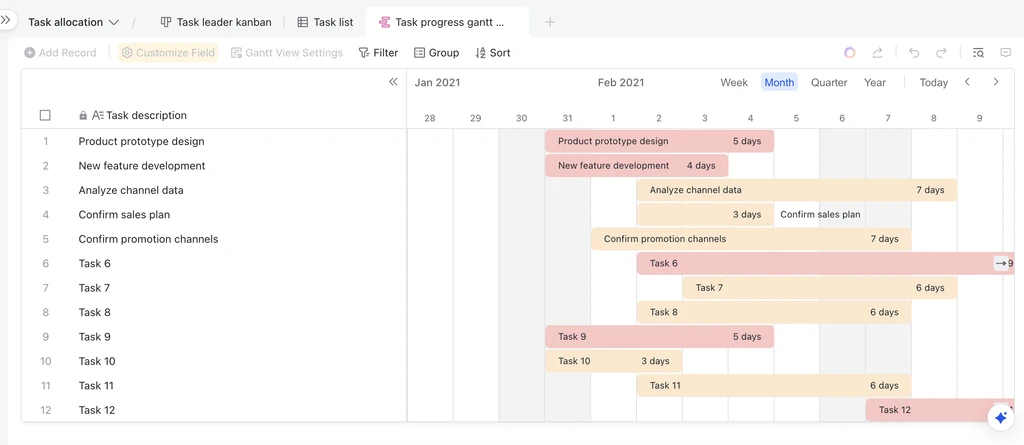Switch timeline scale to Quarter
Image resolution: width=1024 pixels, height=445 pixels.
tap(829, 82)
